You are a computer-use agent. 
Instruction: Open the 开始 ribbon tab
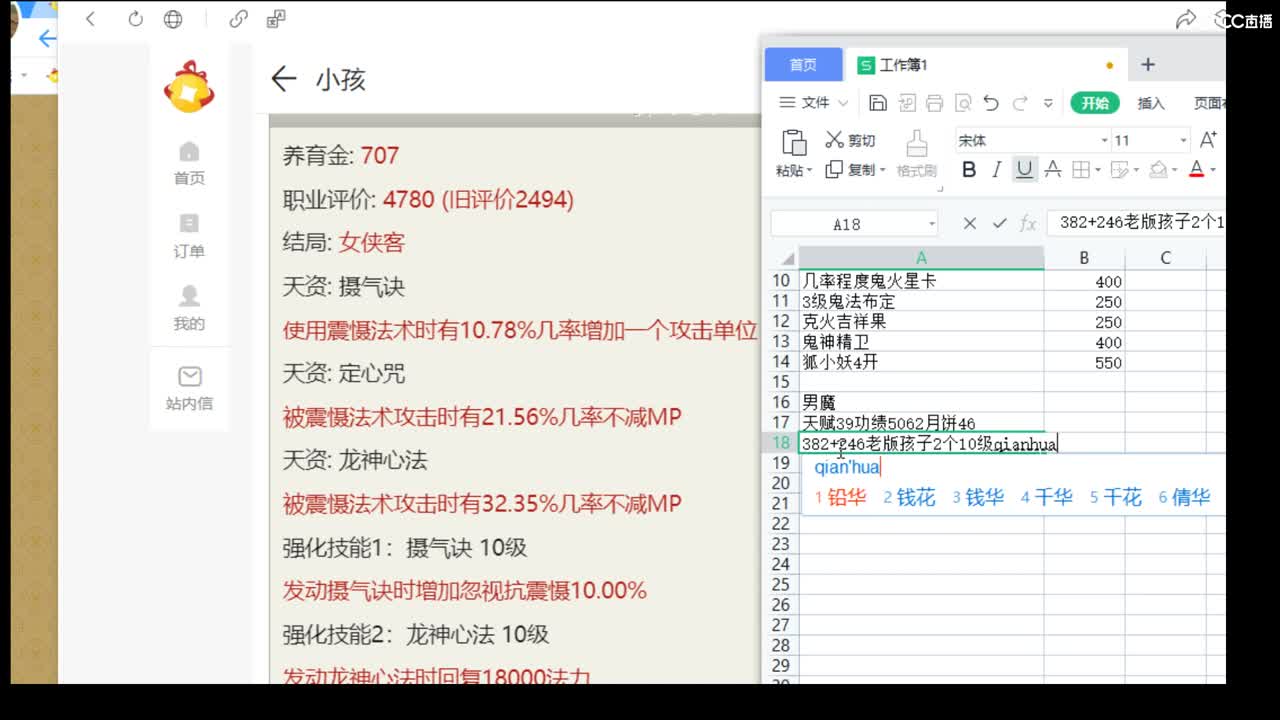click(x=1095, y=103)
